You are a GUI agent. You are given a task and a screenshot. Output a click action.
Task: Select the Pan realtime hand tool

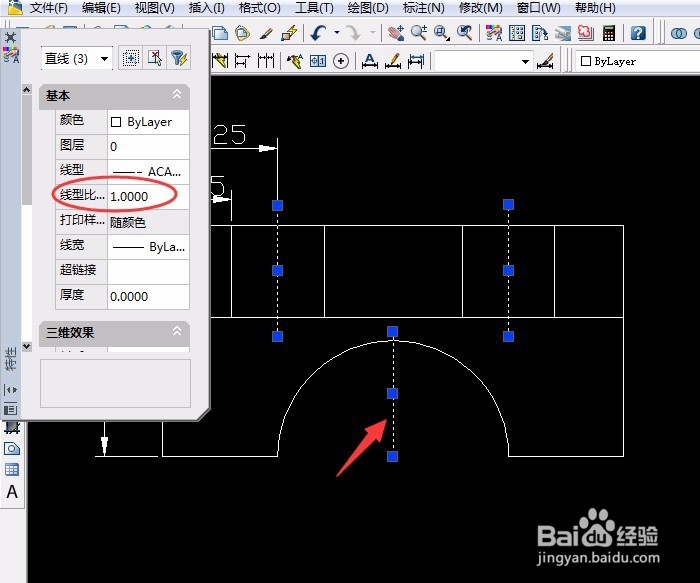coord(396,33)
